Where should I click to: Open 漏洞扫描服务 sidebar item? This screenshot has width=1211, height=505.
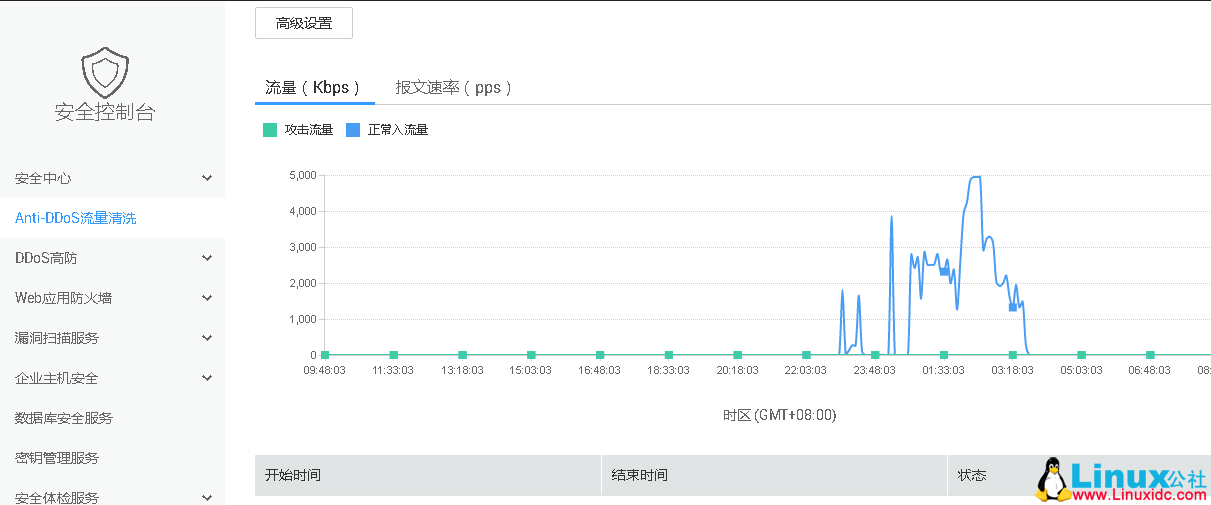(x=112, y=338)
